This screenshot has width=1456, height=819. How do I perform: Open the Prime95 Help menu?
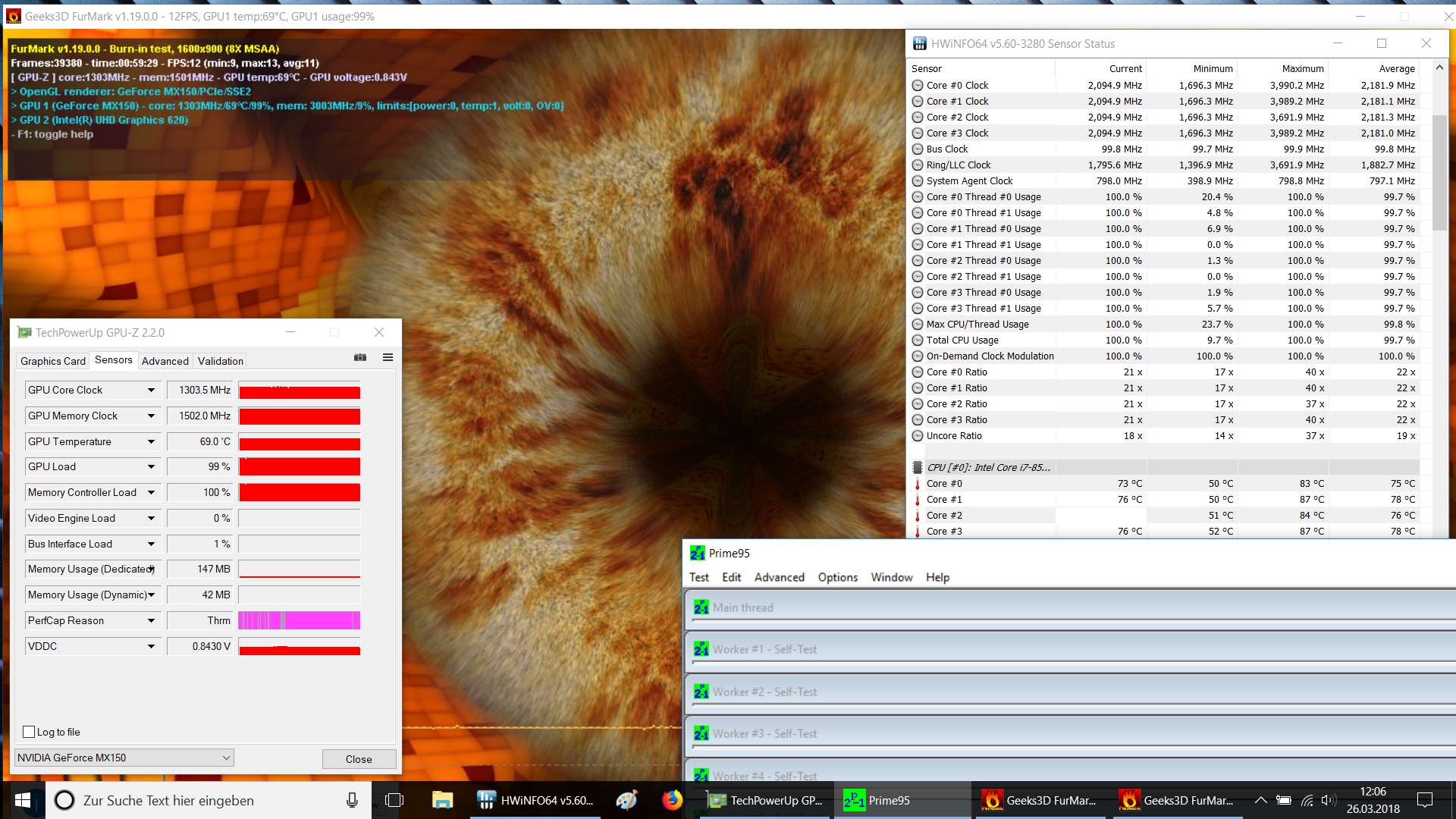(937, 577)
